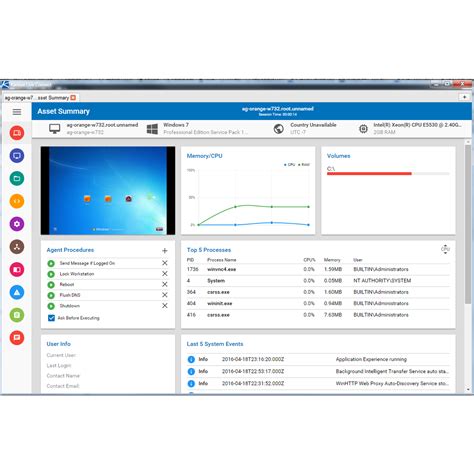Screen dimensions: 474x474
Task: Click the User column header
Action: [358, 260]
